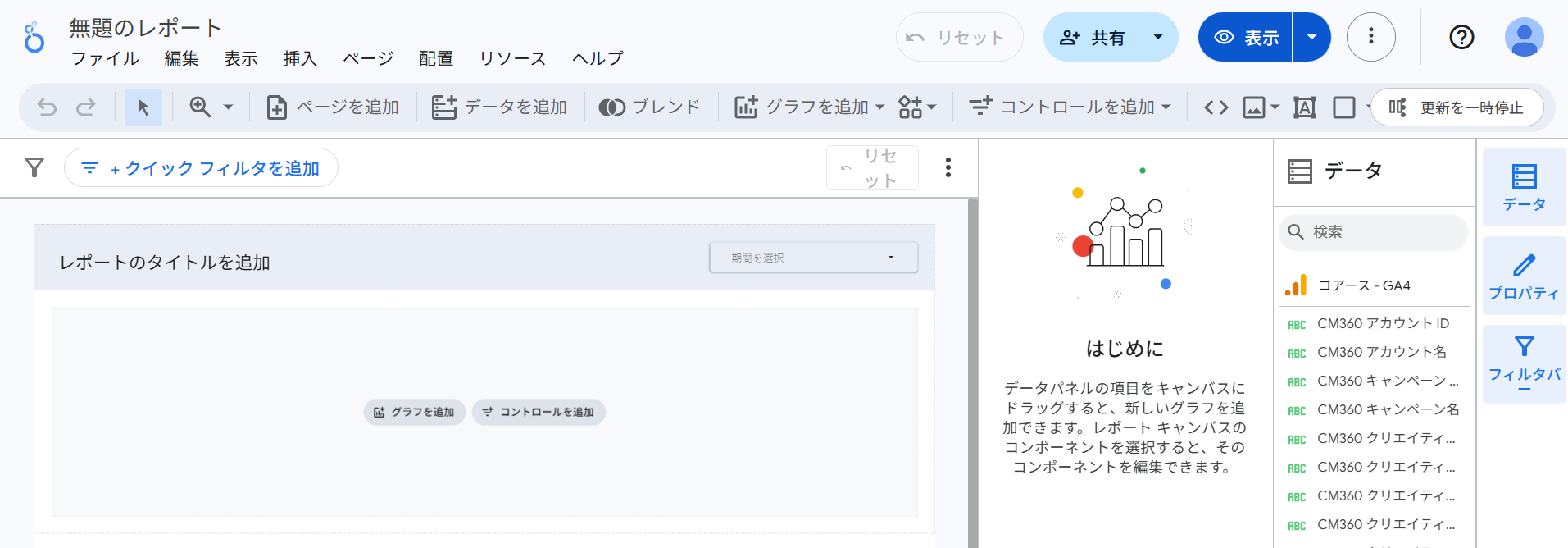Click the filter funnel icon in filter bar
The width and height of the screenshot is (1568, 548).
click(34, 168)
